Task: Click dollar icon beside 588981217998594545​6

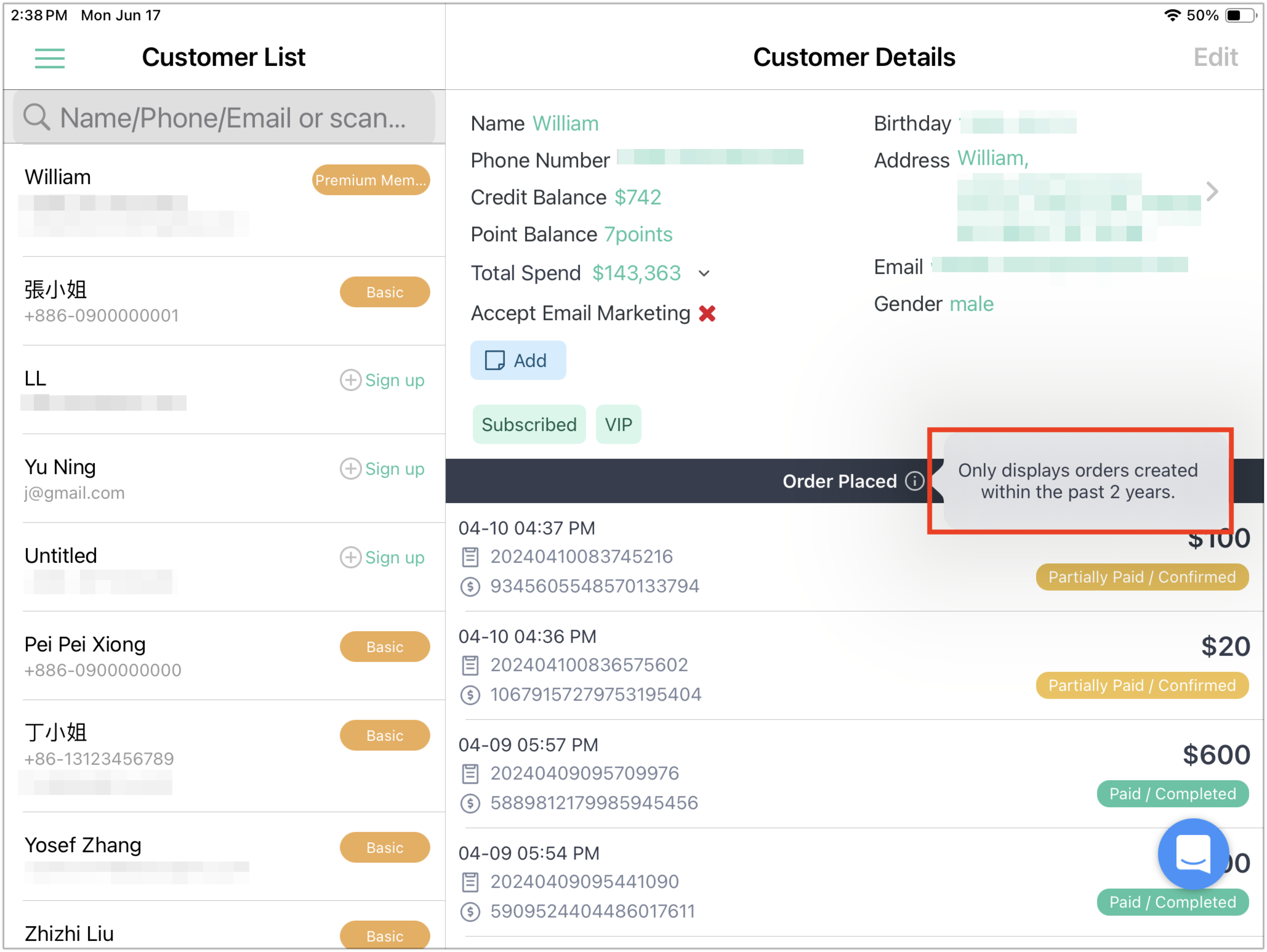Action: pos(470,804)
